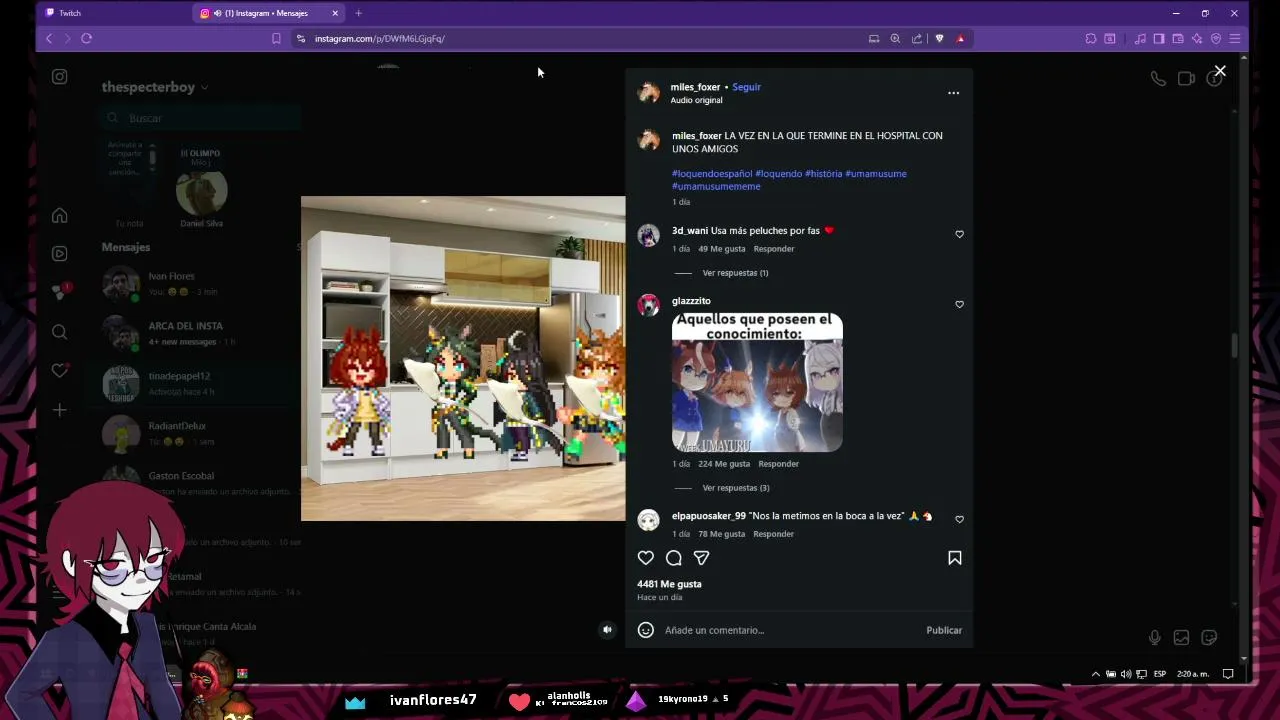Open Notifications heart in sidebar

tap(60, 371)
